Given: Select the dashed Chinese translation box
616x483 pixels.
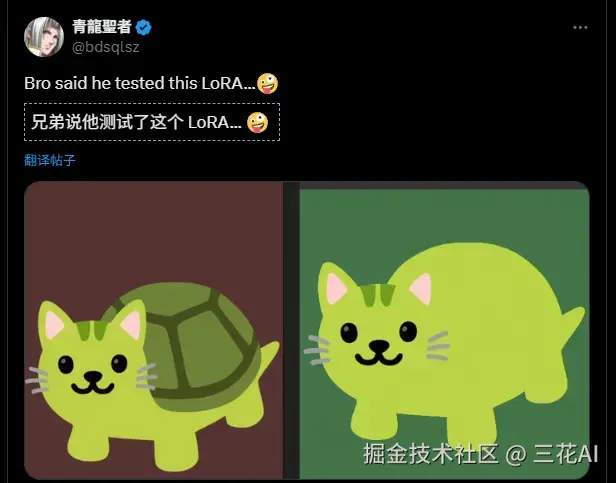Looking at the screenshot, I should click(152, 122).
